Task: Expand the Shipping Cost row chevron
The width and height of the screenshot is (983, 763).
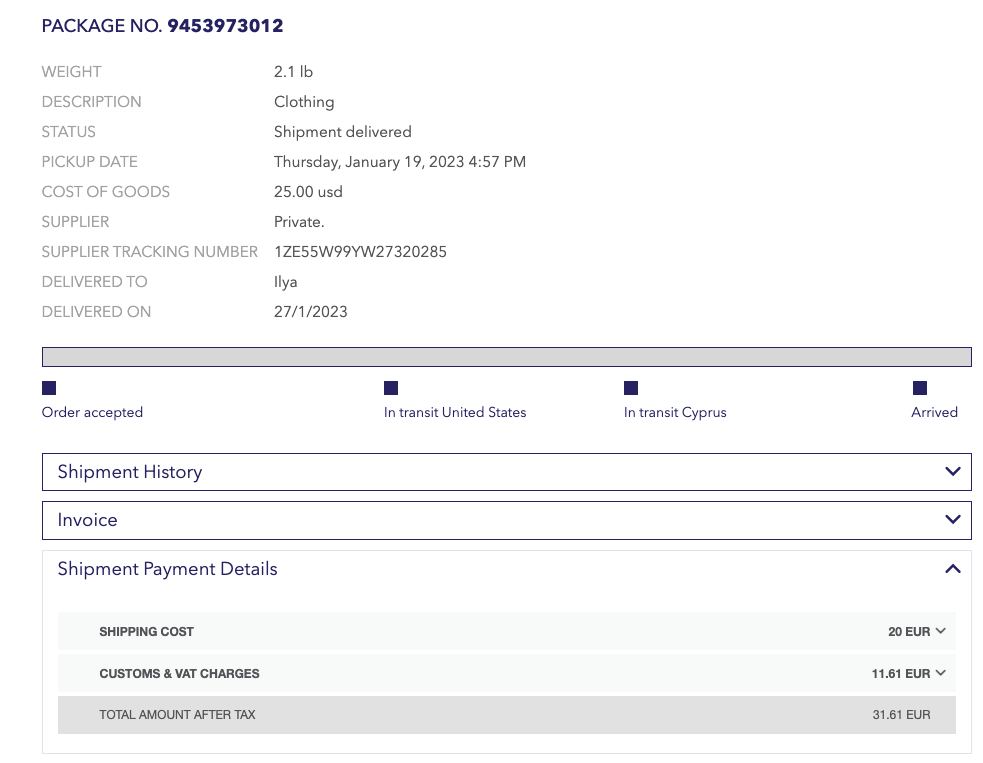Action: coord(940,632)
